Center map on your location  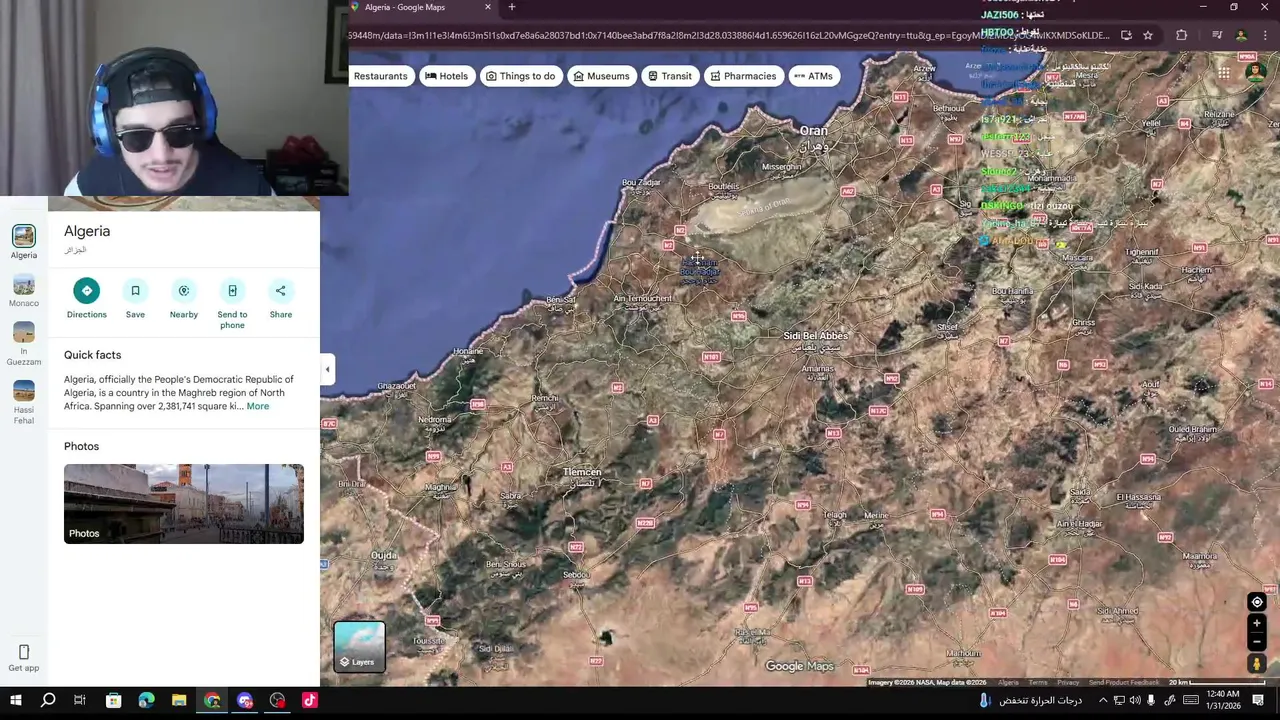(x=1257, y=602)
